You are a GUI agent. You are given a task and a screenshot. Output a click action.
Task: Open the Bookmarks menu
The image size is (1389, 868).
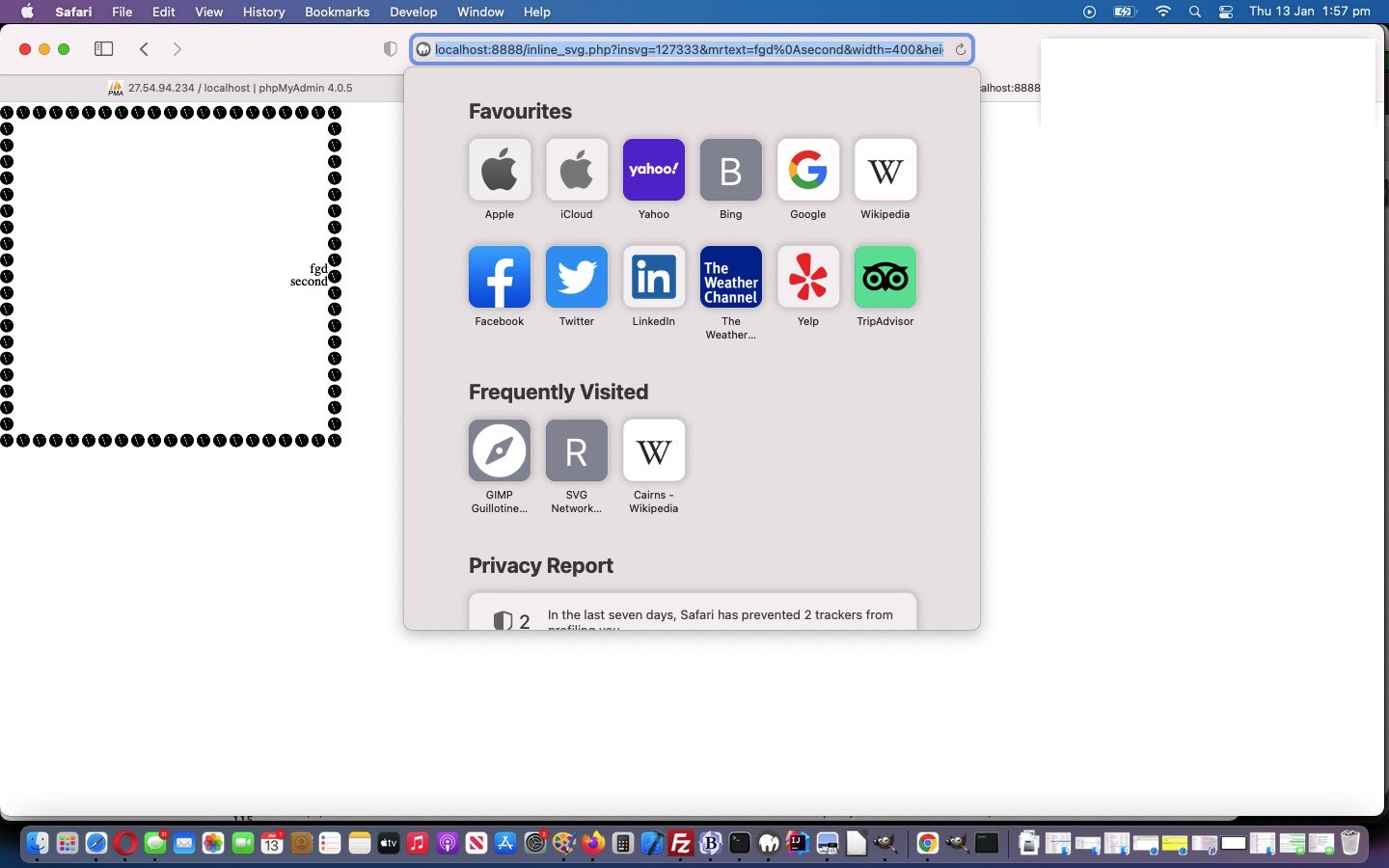337,12
